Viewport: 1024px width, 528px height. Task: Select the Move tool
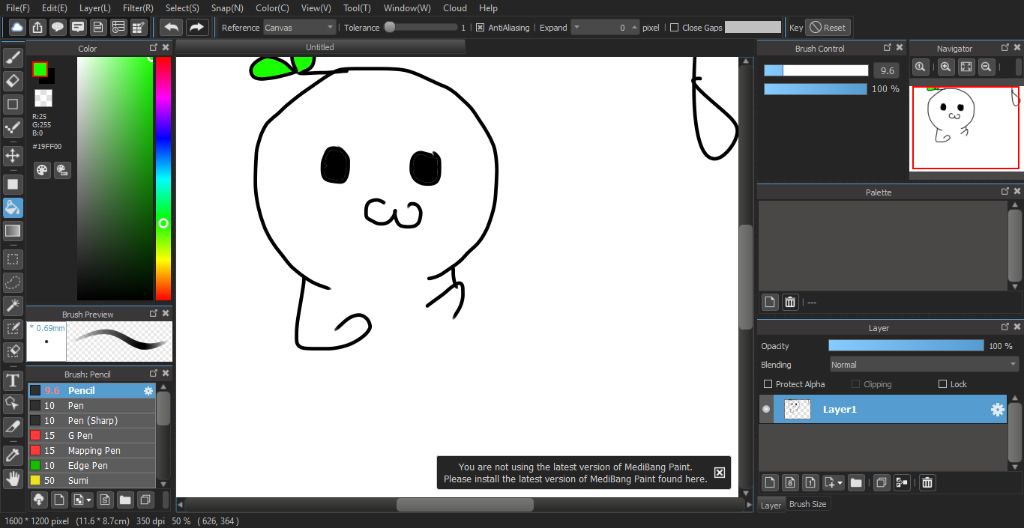point(13,156)
